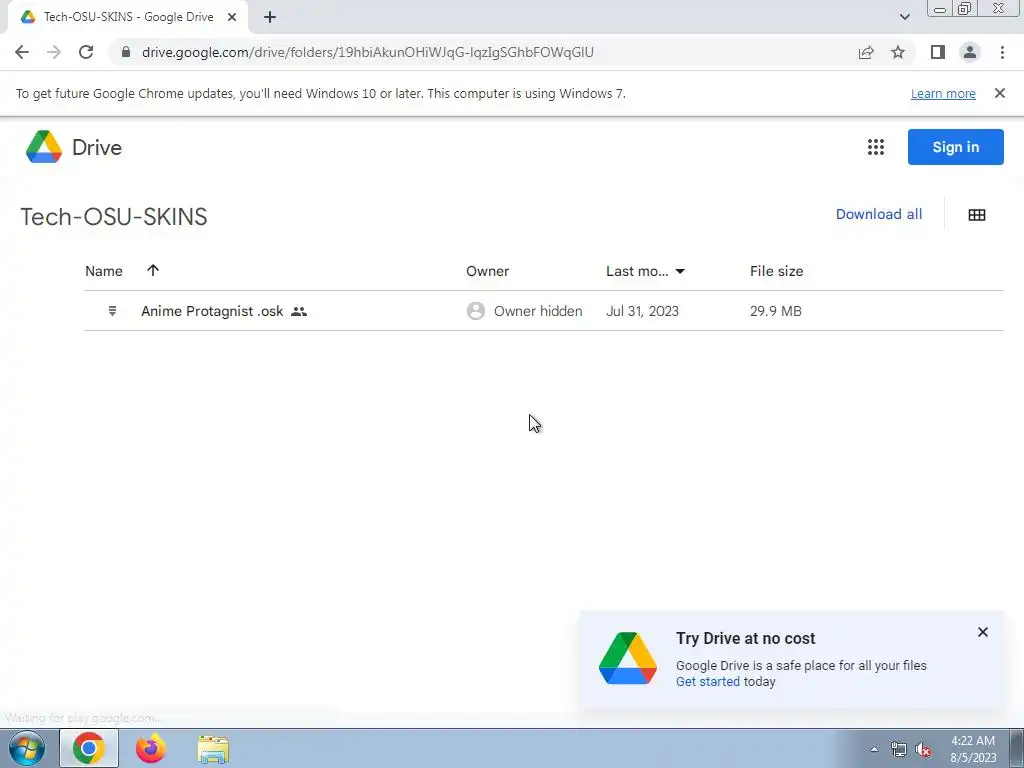Launch Firefox from the taskbar

151,748
